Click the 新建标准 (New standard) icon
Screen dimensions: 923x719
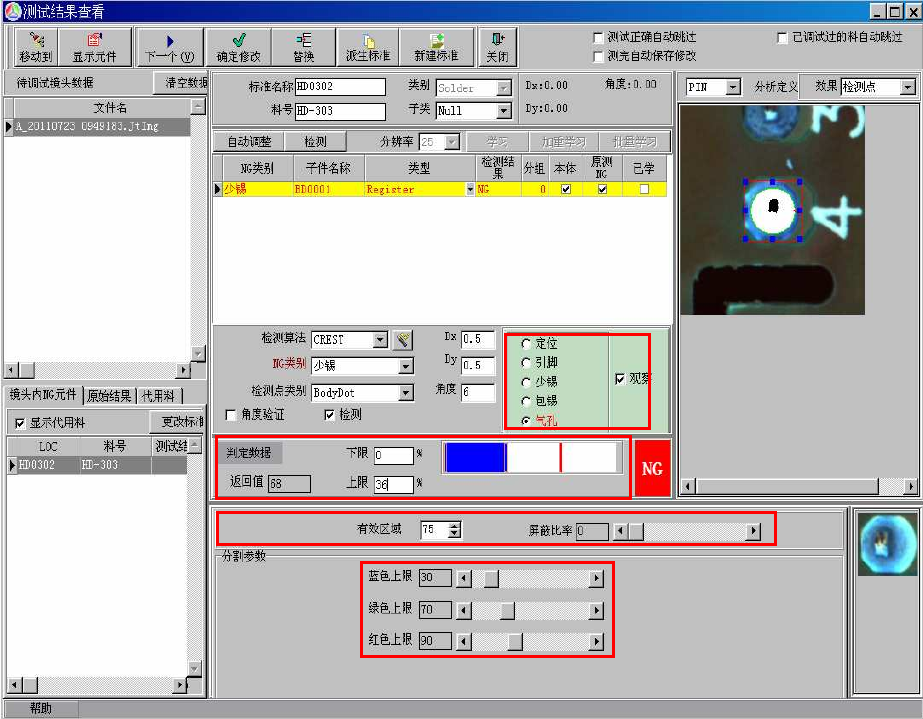436,47
